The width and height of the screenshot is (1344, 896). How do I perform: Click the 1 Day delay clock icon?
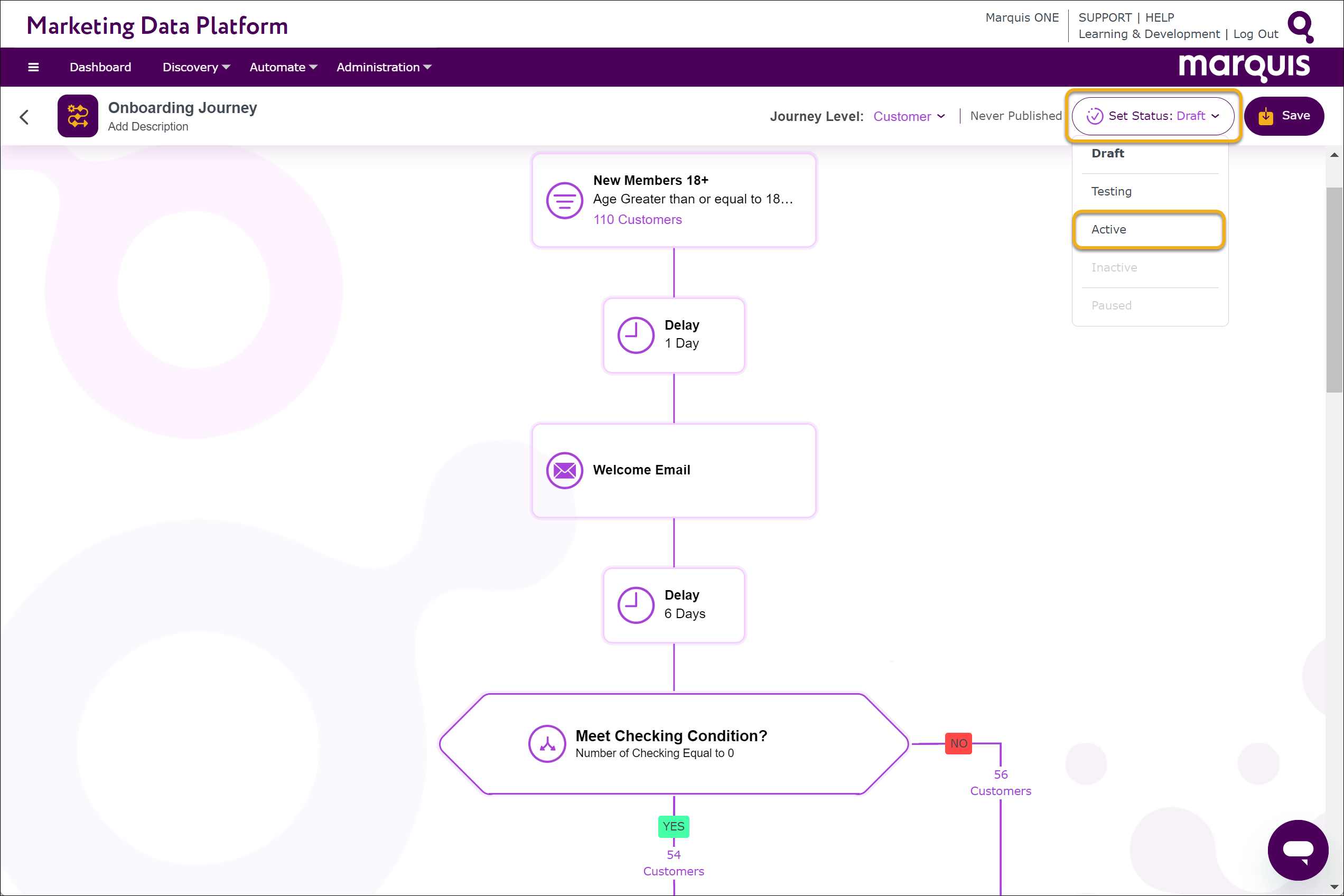(x=636, y=335)
